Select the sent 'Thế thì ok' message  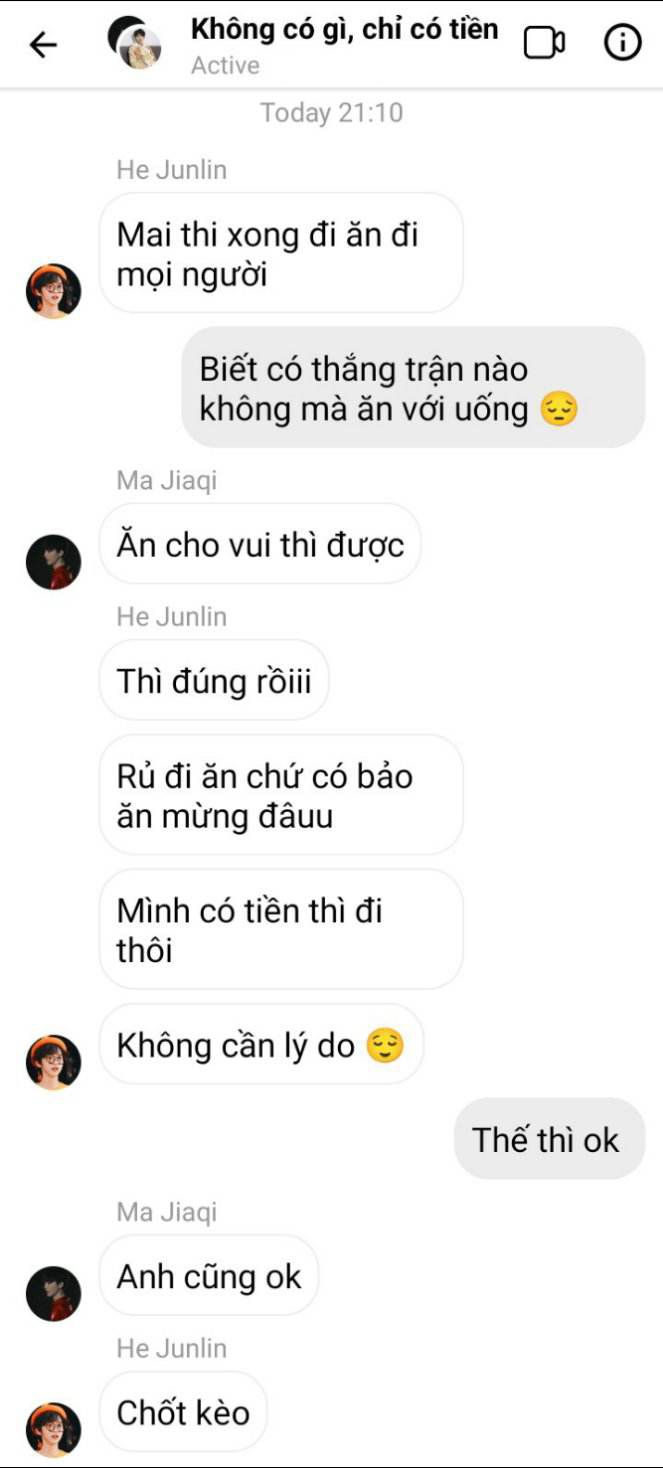(x=549, y=1139)
